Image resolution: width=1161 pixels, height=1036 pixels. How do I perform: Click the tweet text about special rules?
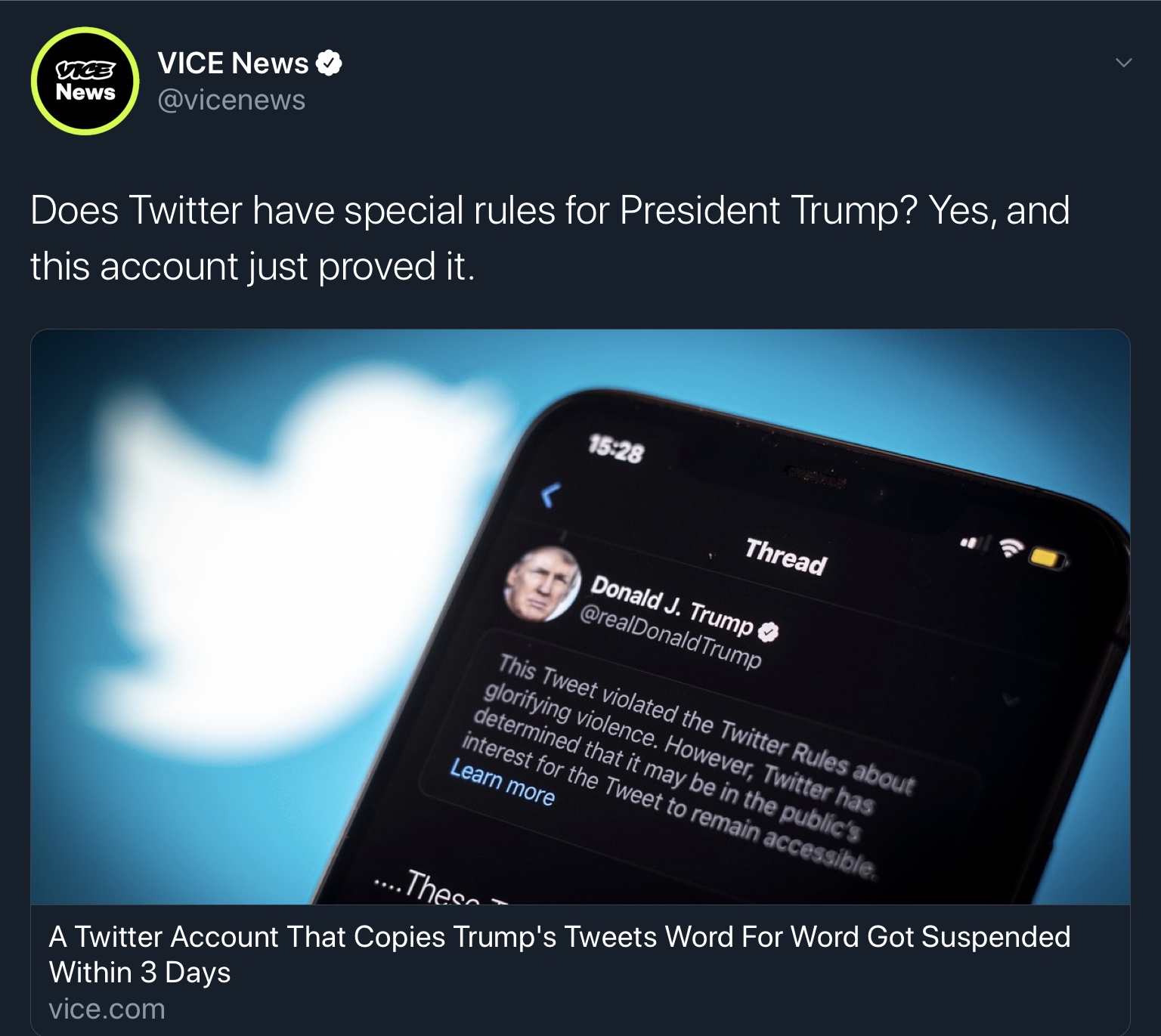[549, 237]
